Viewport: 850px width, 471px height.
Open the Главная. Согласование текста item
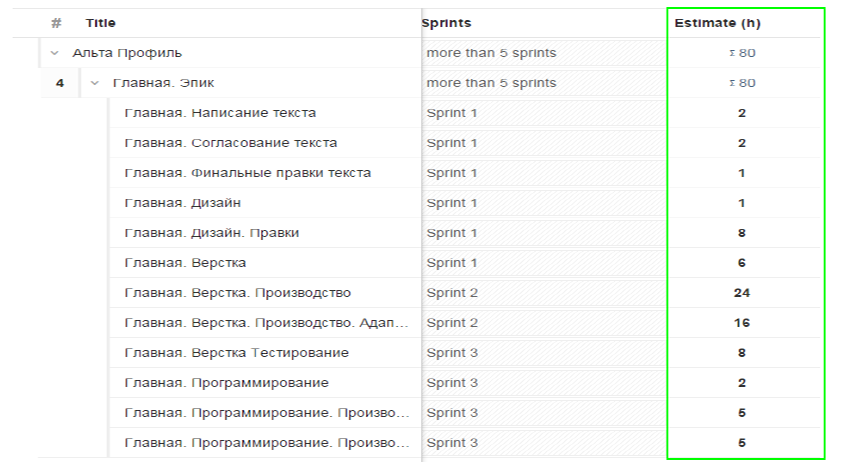231,143
